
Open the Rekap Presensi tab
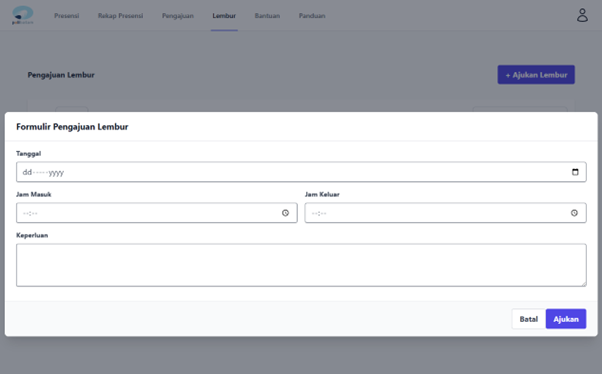pyautogui.click(x=120, y=16)
